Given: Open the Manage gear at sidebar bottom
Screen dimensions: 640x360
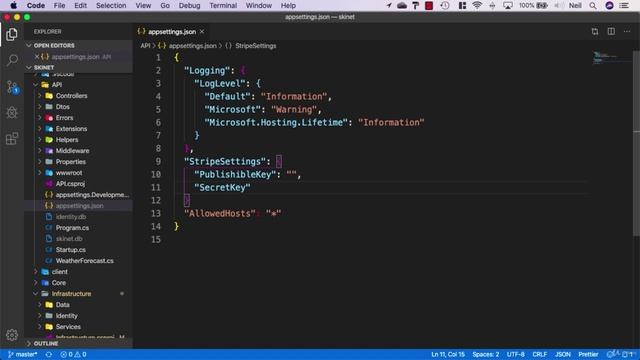Looking at the screenshot, I should click(x=12, y=335).
